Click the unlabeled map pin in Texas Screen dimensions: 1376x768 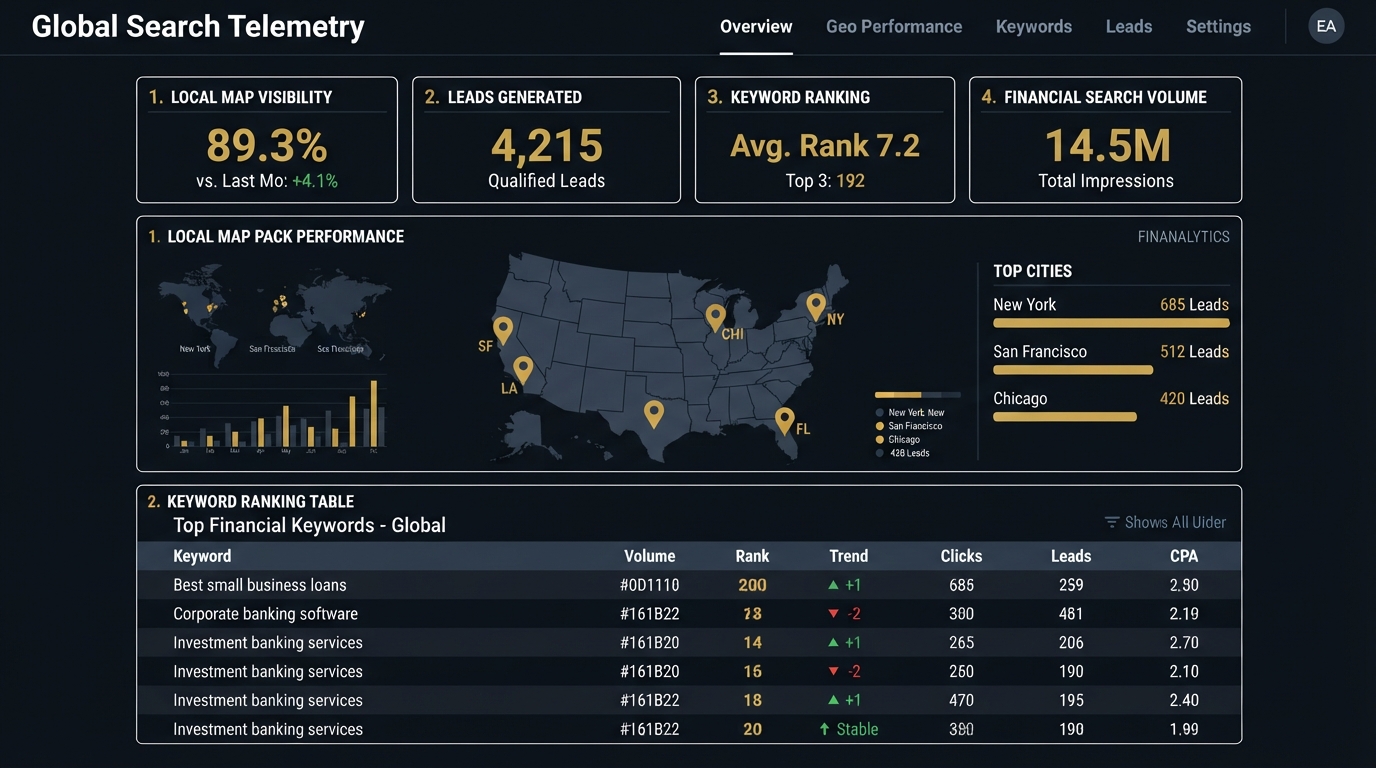click(654, 413)
